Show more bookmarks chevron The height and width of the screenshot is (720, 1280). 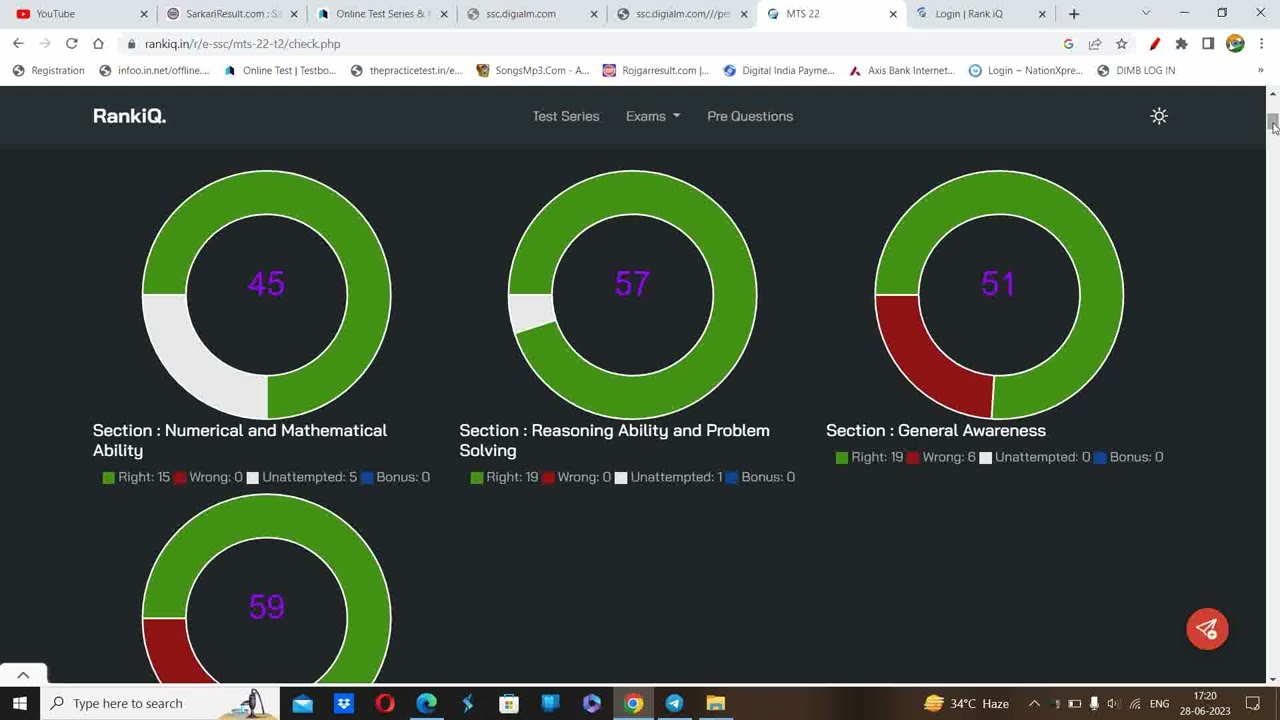1261,70
